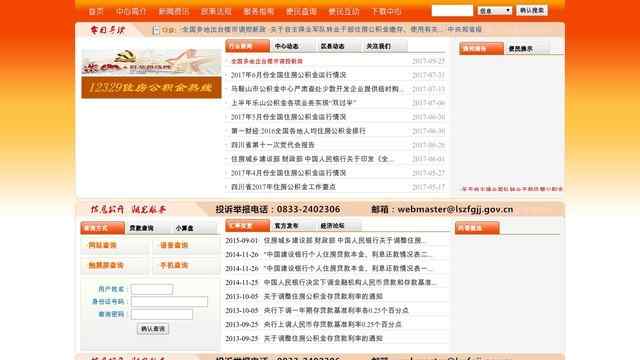The width and height of the screenshot is (640, 360).
Task: Click the 确认搜索 search button
Action: (x=531, y=10)
